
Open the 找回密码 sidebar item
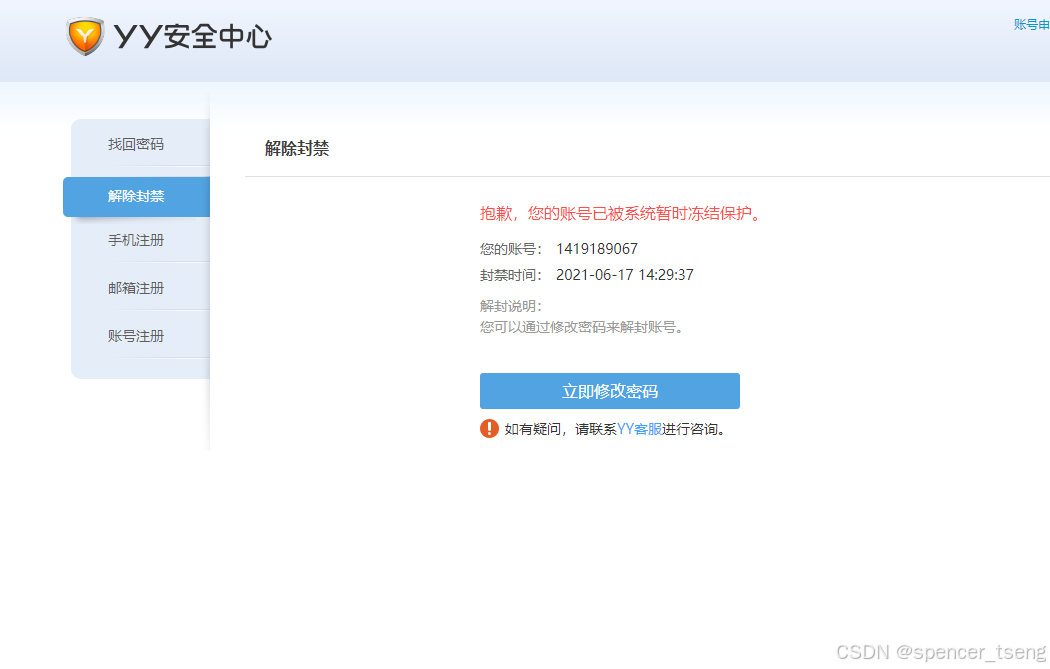[x=136, y=144]
